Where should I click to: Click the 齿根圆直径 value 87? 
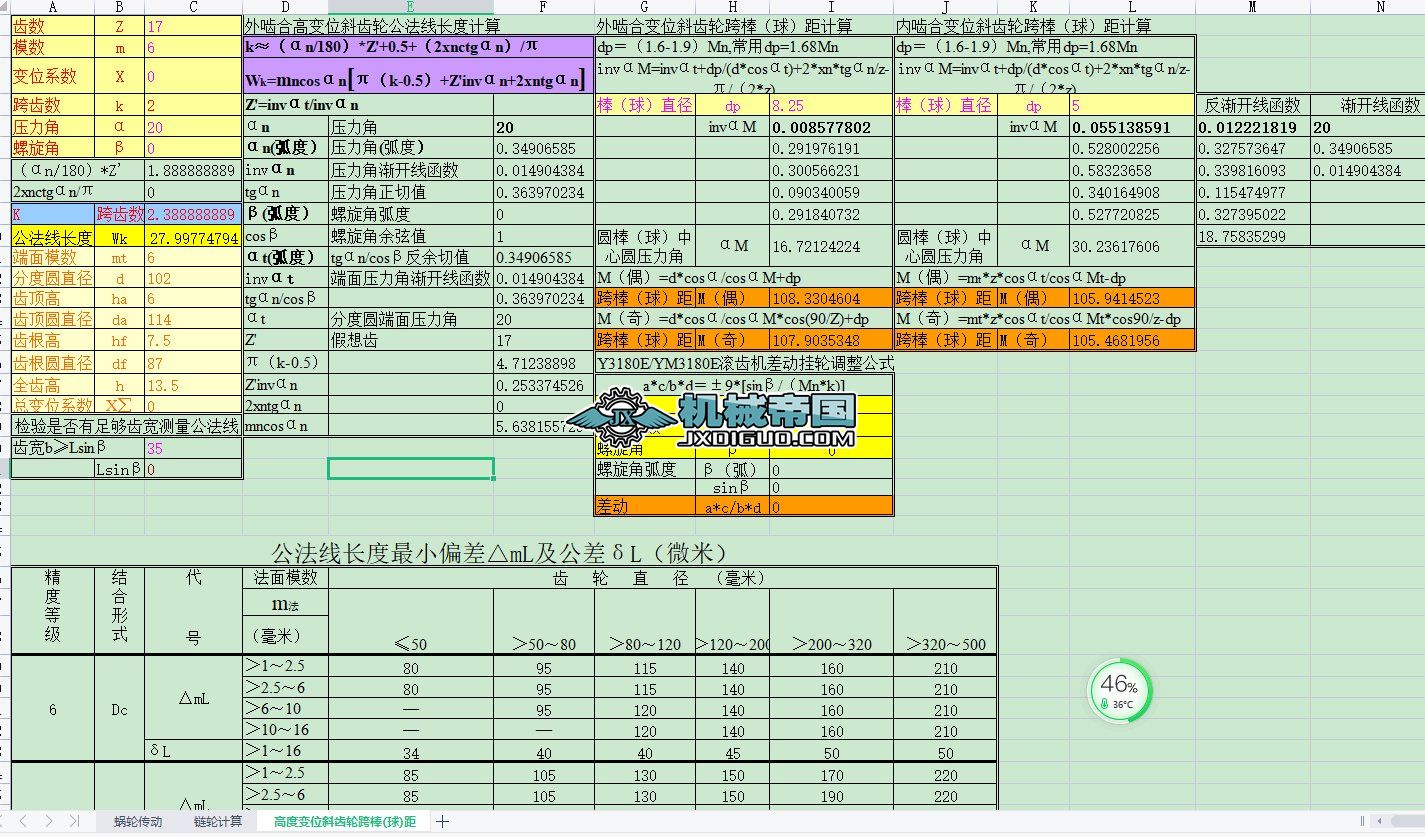(x=193, y=363)
